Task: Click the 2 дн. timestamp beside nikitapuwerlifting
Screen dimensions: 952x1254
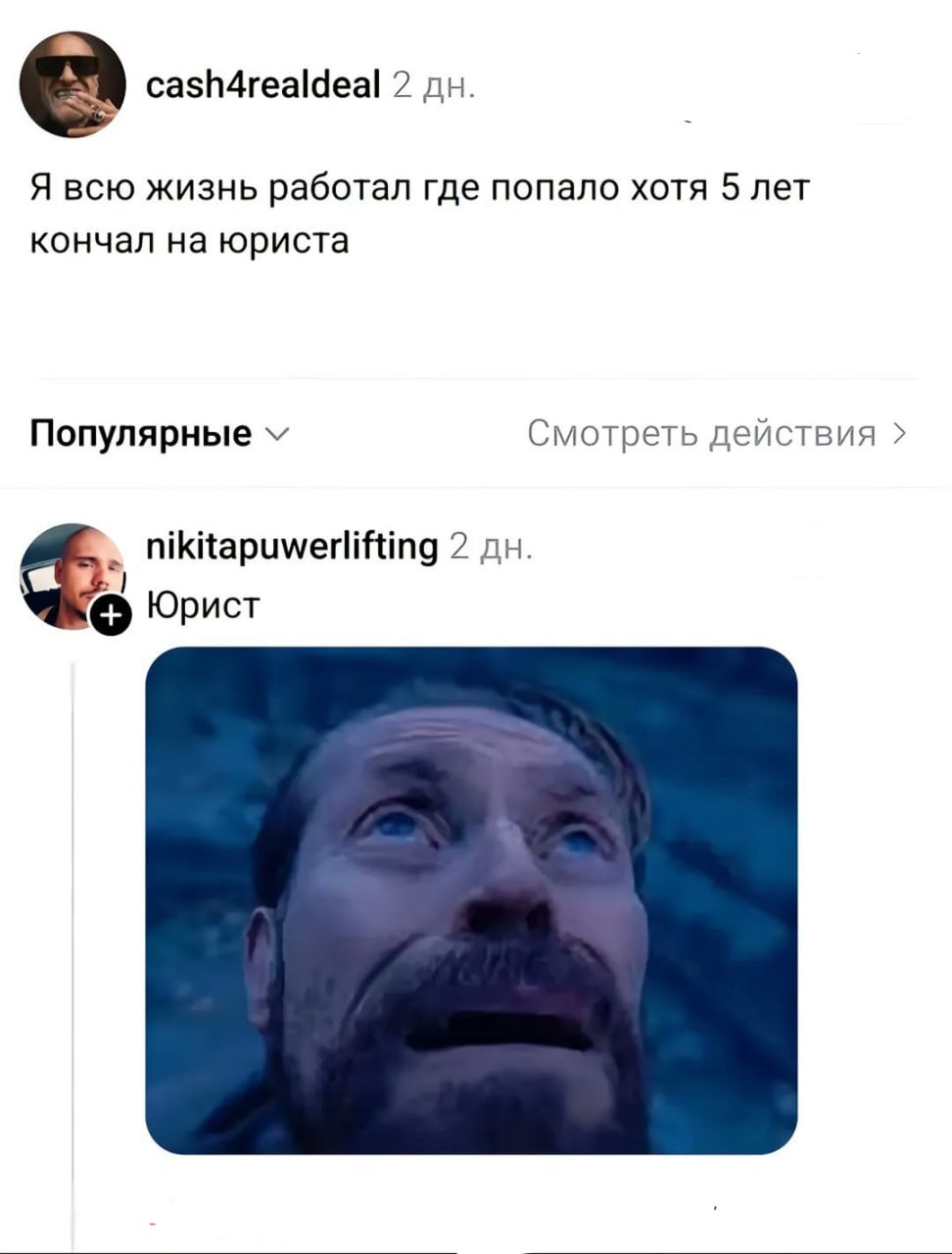Action: click(491, 547)
